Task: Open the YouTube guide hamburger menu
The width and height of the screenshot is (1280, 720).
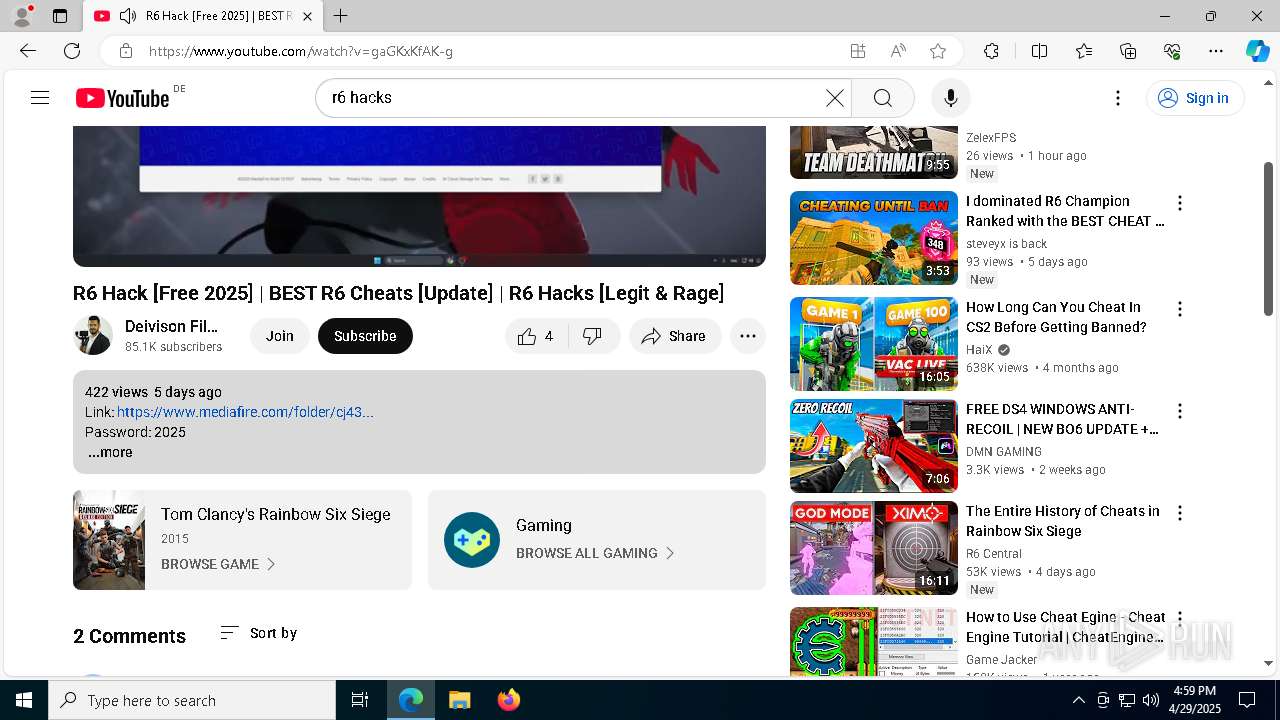Action: [40, 97]
